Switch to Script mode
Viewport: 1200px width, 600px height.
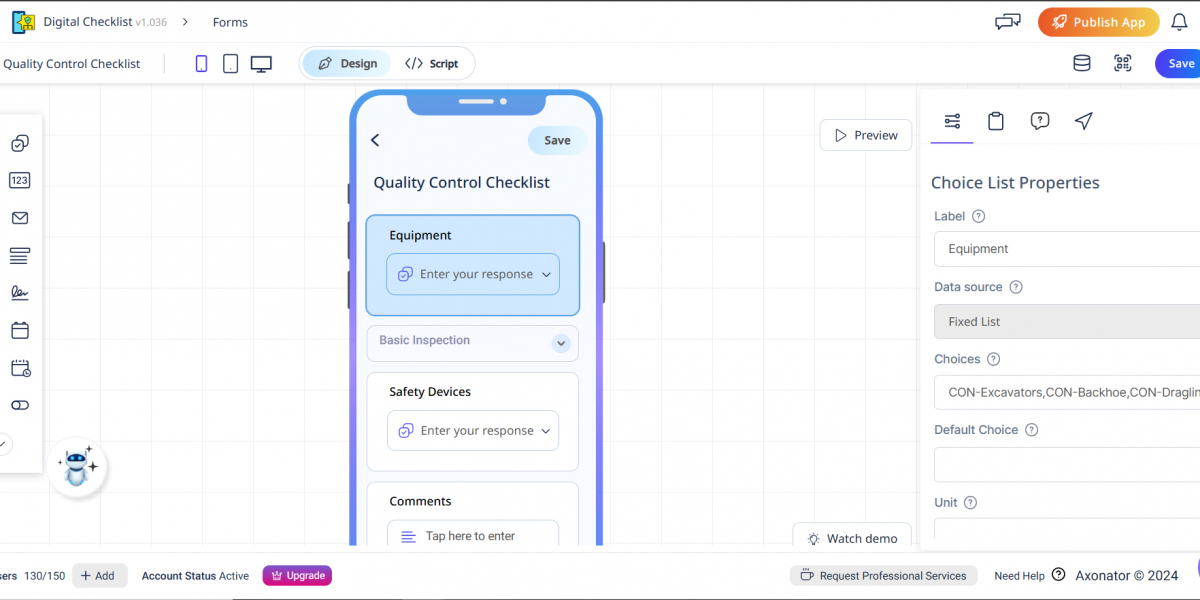point(432,64)
